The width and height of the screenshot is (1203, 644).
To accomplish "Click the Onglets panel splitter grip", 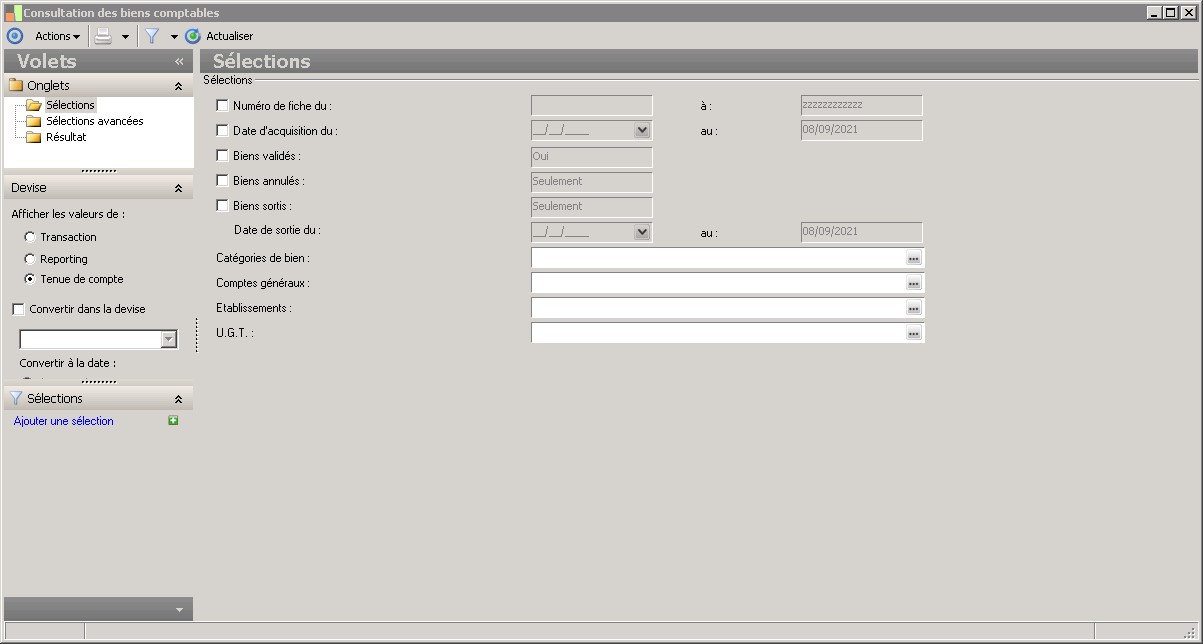I will (98, 171).
